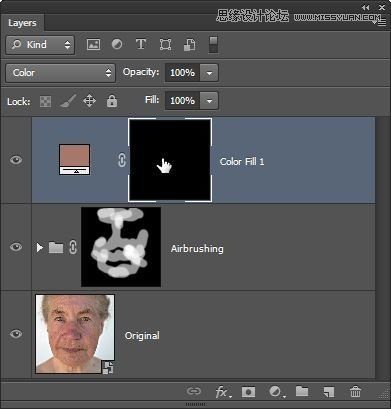Click the Color Fill 1 mask link icon

pyautogui.click(x=122, y=160)
